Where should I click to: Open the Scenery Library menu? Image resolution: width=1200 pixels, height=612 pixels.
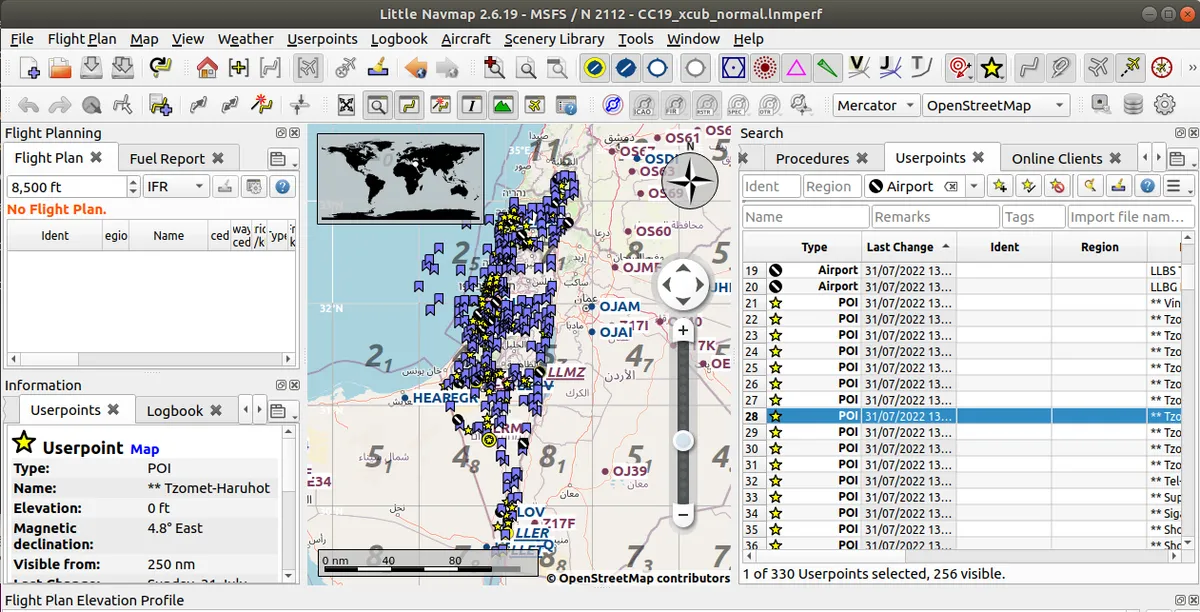[x=554, y=39]
